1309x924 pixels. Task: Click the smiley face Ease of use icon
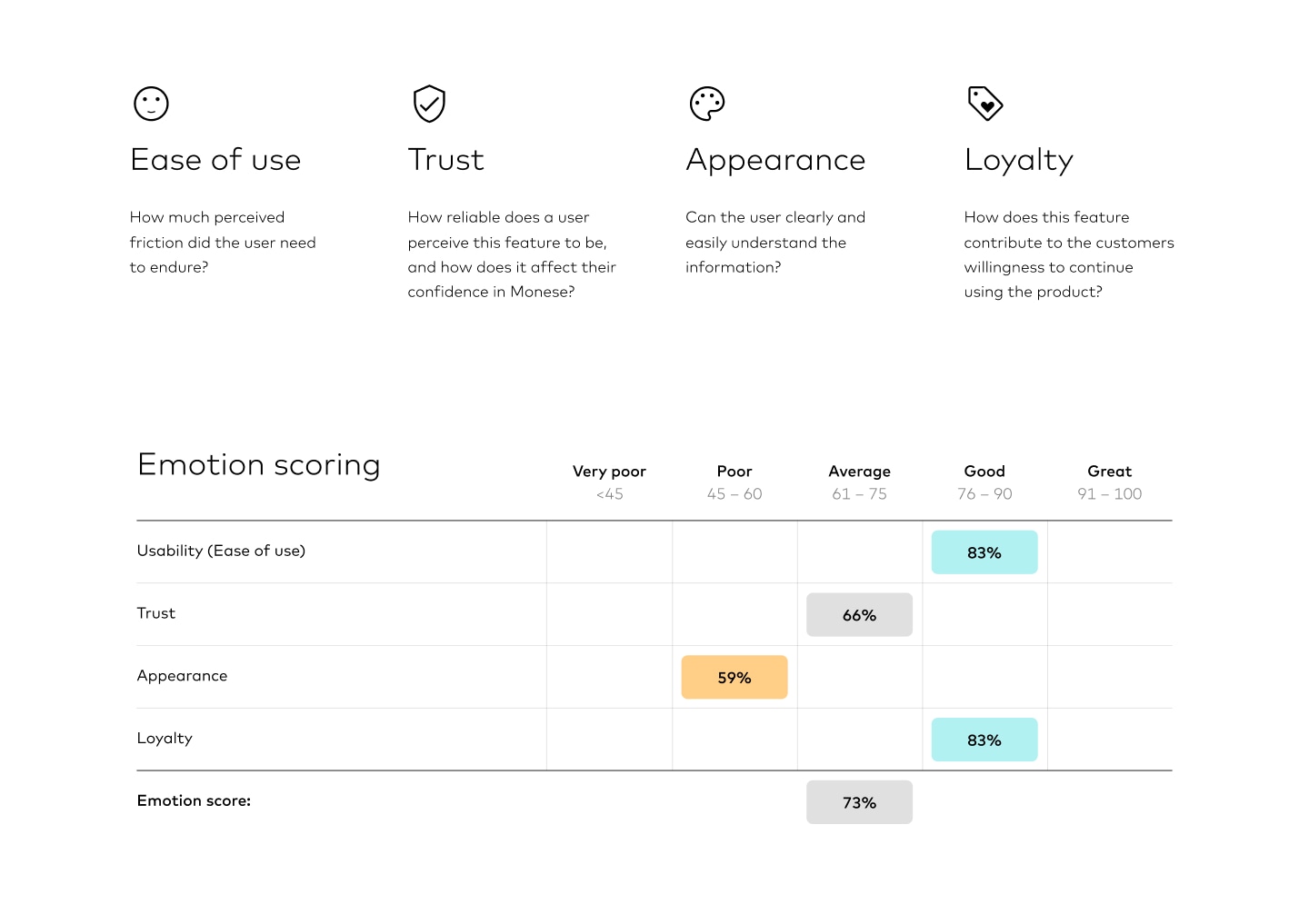pyautogui.click(x=151, y=104)
